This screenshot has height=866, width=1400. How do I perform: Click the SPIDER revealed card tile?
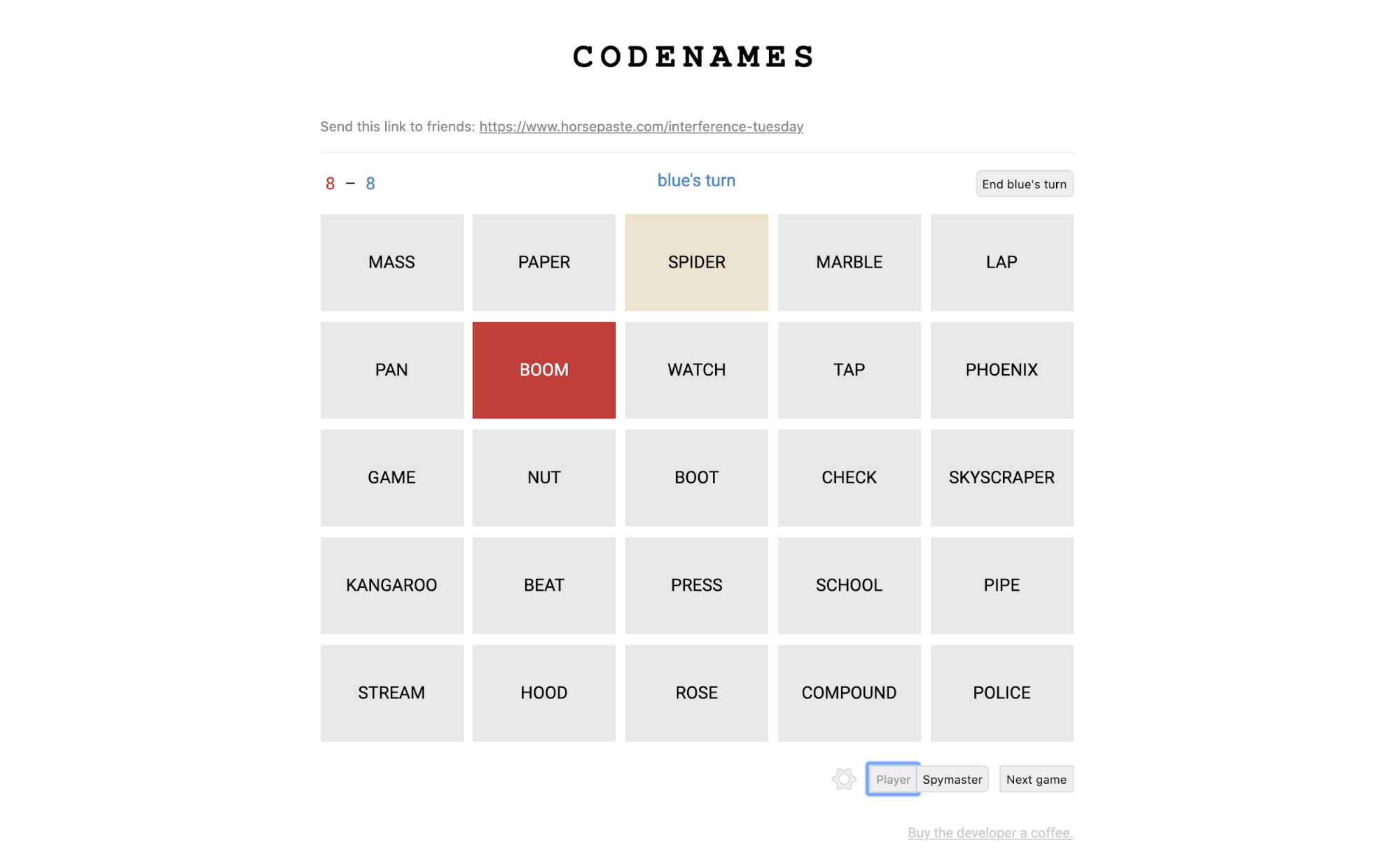coord(697,262)
